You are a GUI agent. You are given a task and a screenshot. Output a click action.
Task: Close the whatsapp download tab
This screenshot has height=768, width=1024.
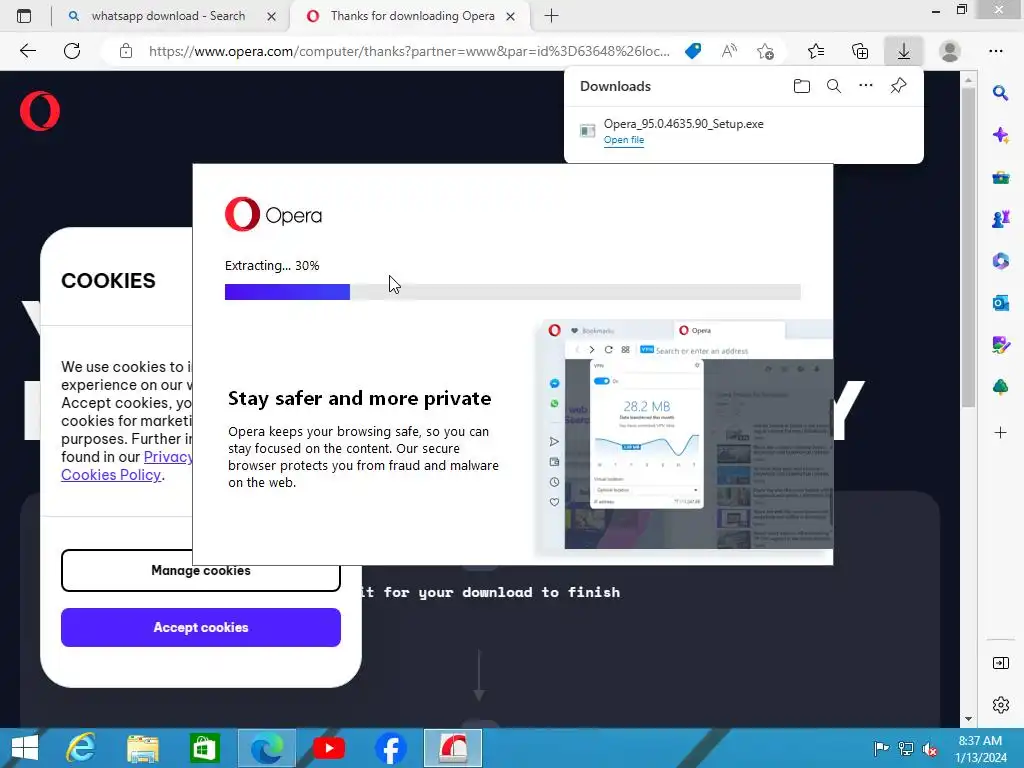[272, 16]
